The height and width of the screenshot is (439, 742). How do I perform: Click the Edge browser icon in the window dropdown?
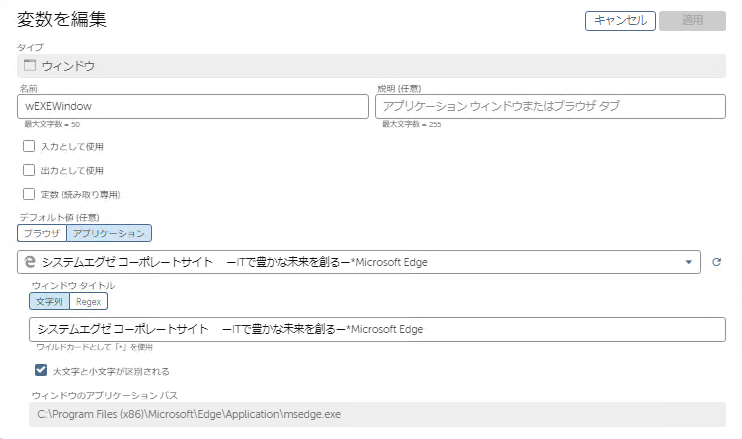coord(30,262)
